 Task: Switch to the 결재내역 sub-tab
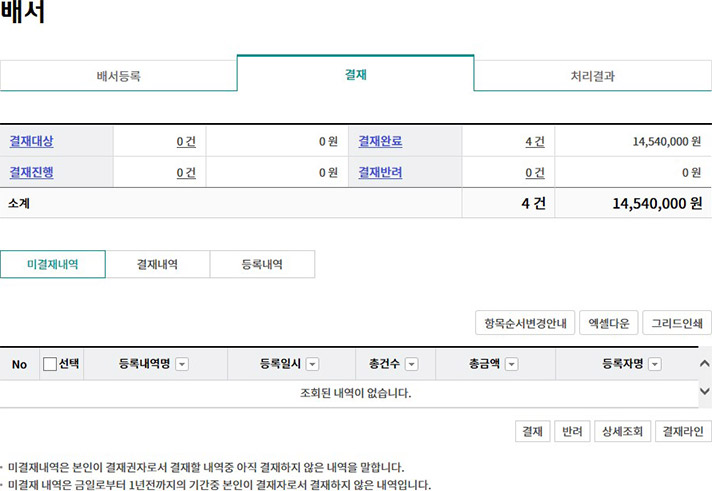click(x=157, y=264)
